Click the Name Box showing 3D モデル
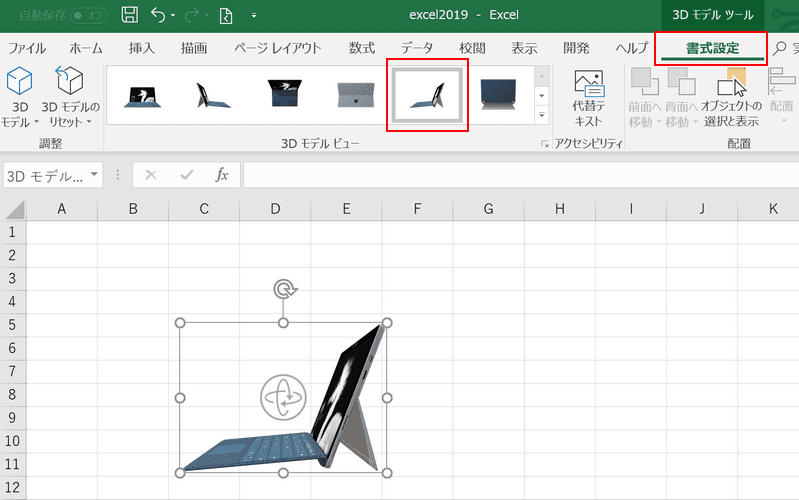 (x=45, y=176)
